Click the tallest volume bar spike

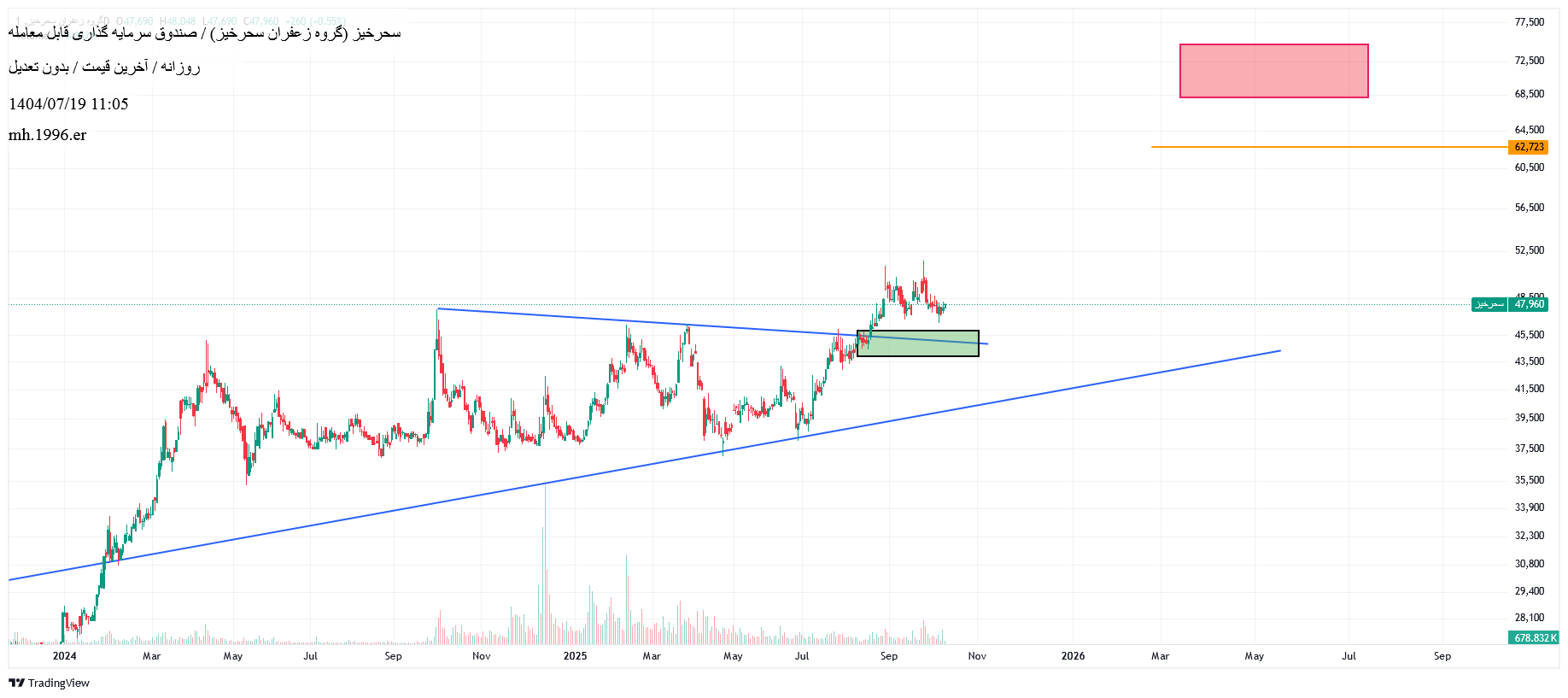(x=545, y=564)
